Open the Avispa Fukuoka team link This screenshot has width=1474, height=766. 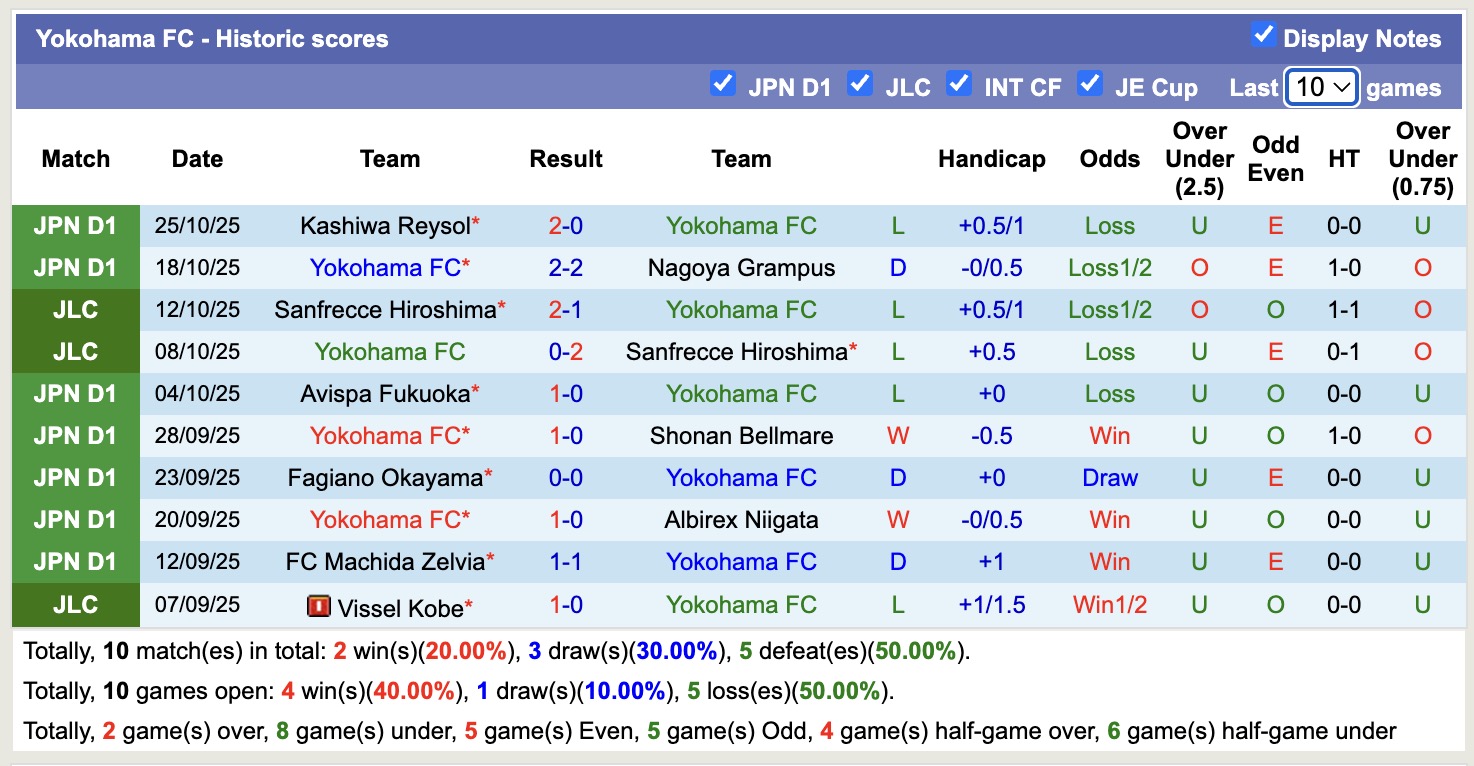[383, 393]
